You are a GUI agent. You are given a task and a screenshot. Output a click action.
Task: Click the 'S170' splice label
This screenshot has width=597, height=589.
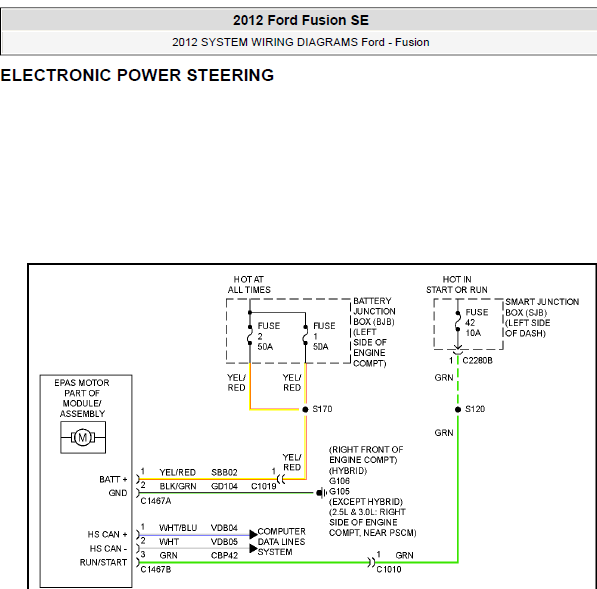click(322, 409)
